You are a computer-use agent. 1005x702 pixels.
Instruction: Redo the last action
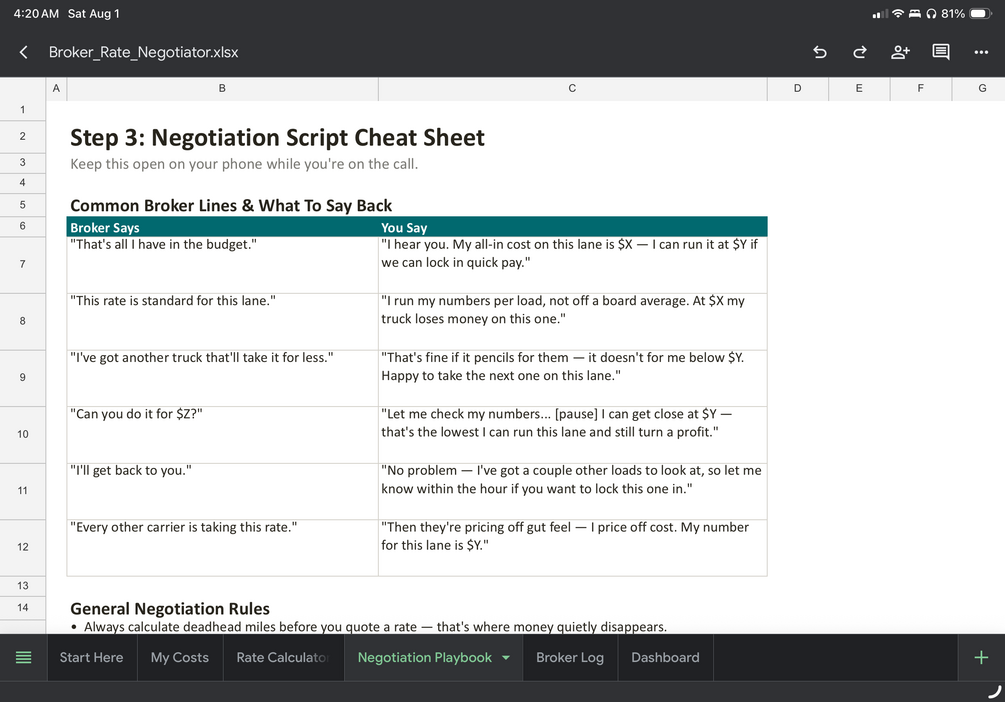click(860, 52)
